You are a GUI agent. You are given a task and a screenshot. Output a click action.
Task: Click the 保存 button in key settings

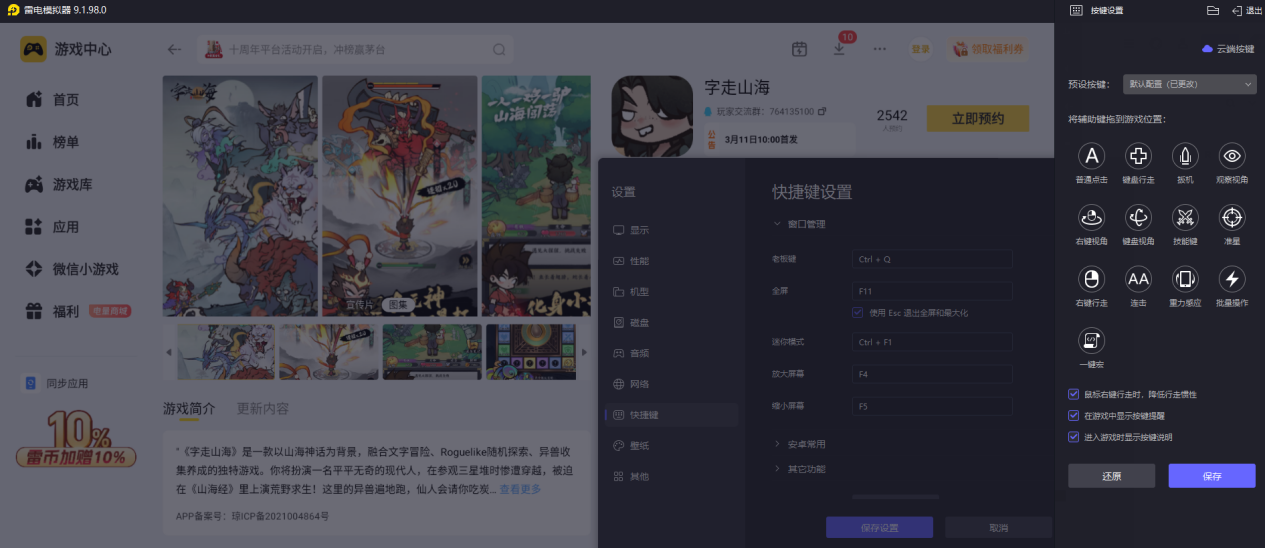tap(1212, 476)
